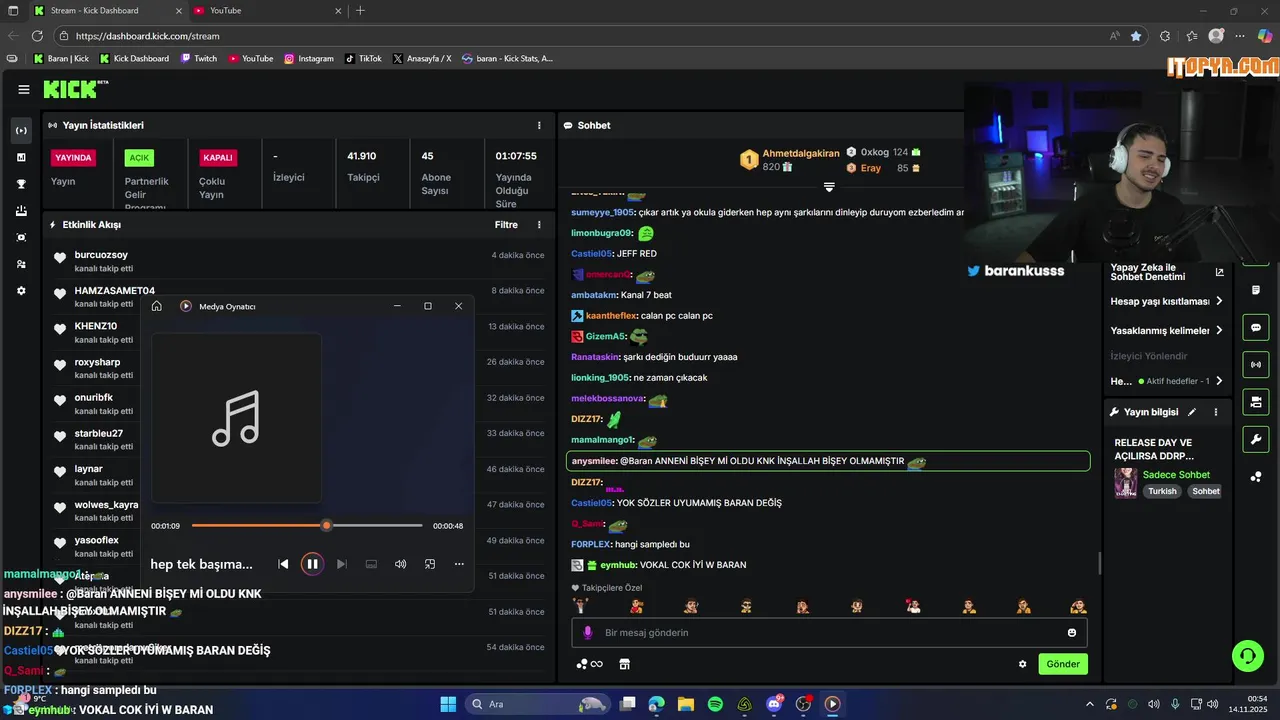
Task: Open Spotify from taskbar
Action: [x=715, y=704]
